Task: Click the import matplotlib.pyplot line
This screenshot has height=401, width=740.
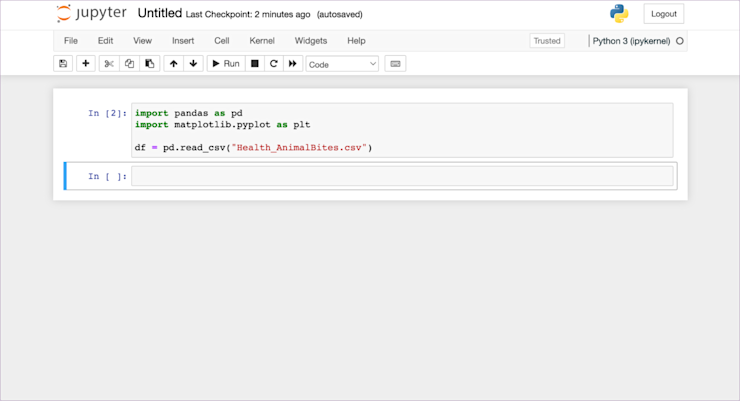Action: click(x=222, y=125)
